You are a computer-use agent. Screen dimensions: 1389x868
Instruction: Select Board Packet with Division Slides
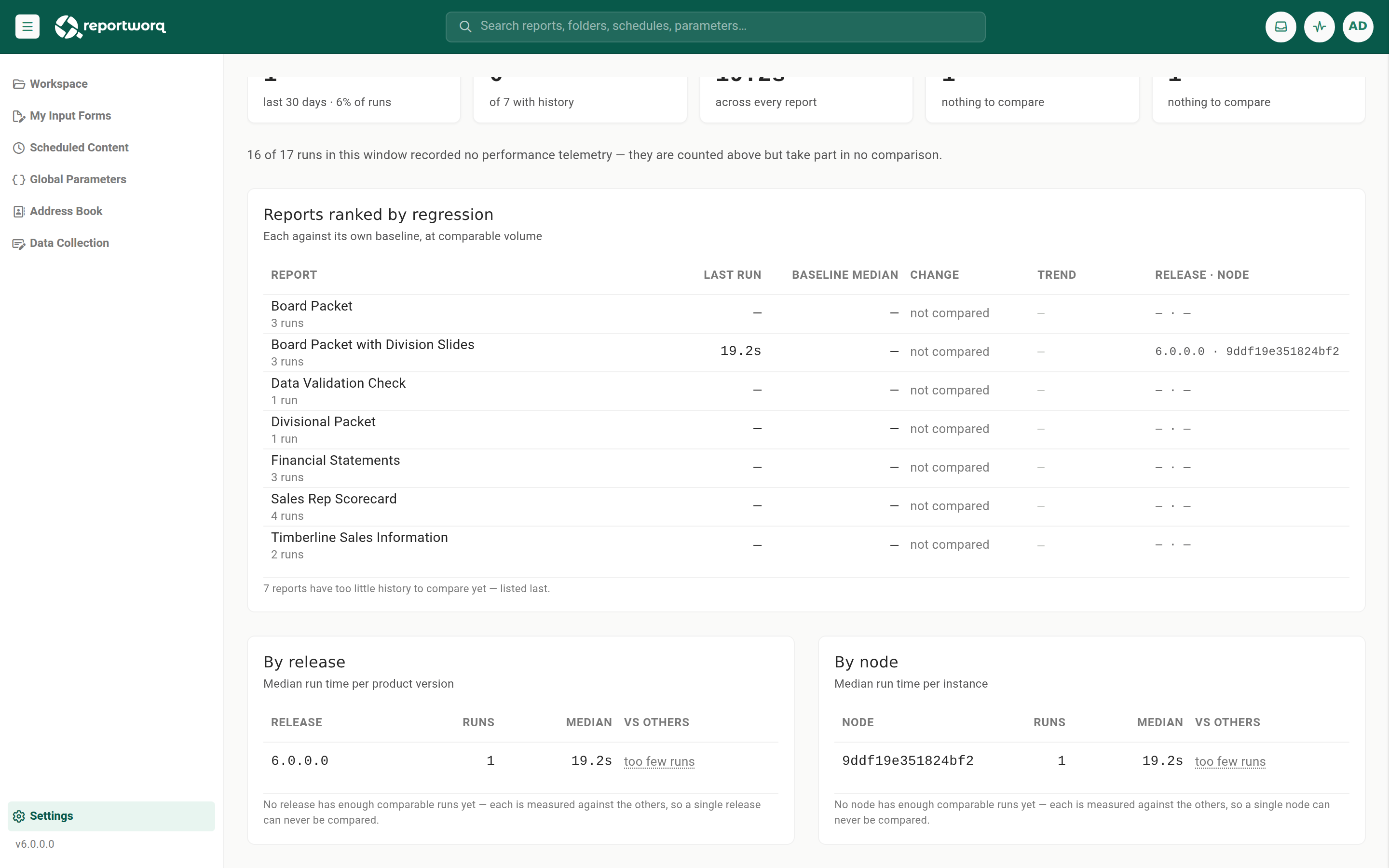coord(806,353)
